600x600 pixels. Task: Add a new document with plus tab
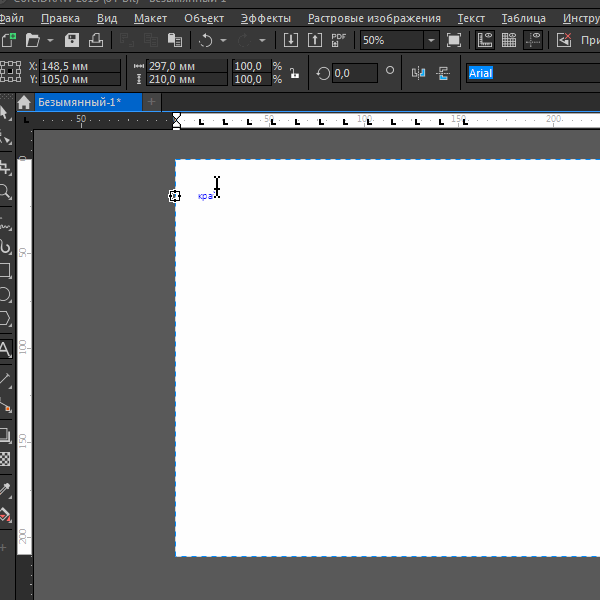pos(152,102)
